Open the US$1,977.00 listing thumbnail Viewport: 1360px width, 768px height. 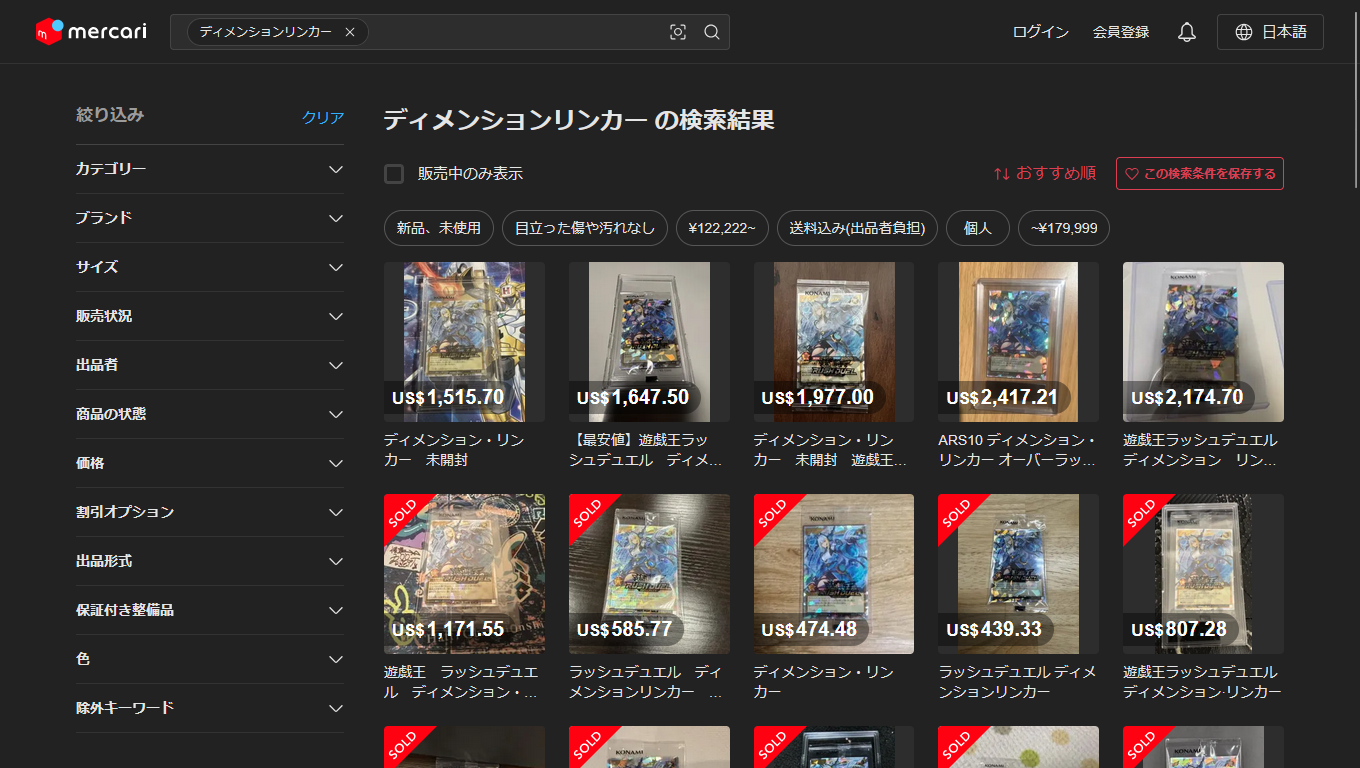pos(834,342)
